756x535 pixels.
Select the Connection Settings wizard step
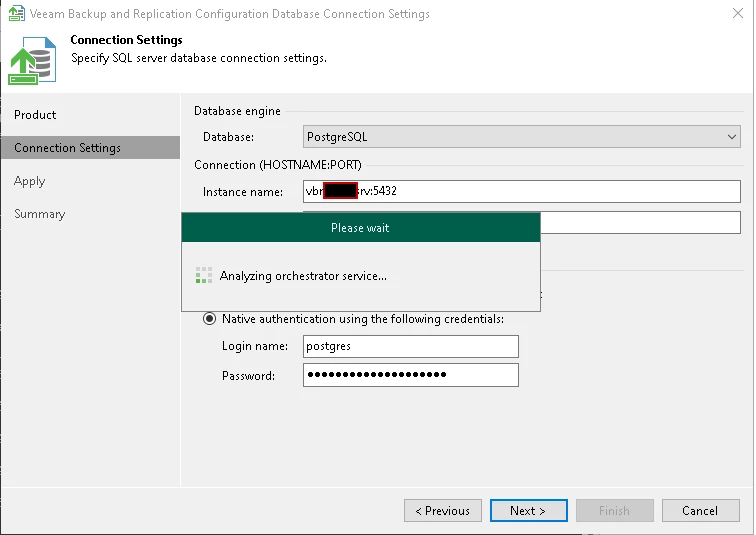[x=90, y=147]
